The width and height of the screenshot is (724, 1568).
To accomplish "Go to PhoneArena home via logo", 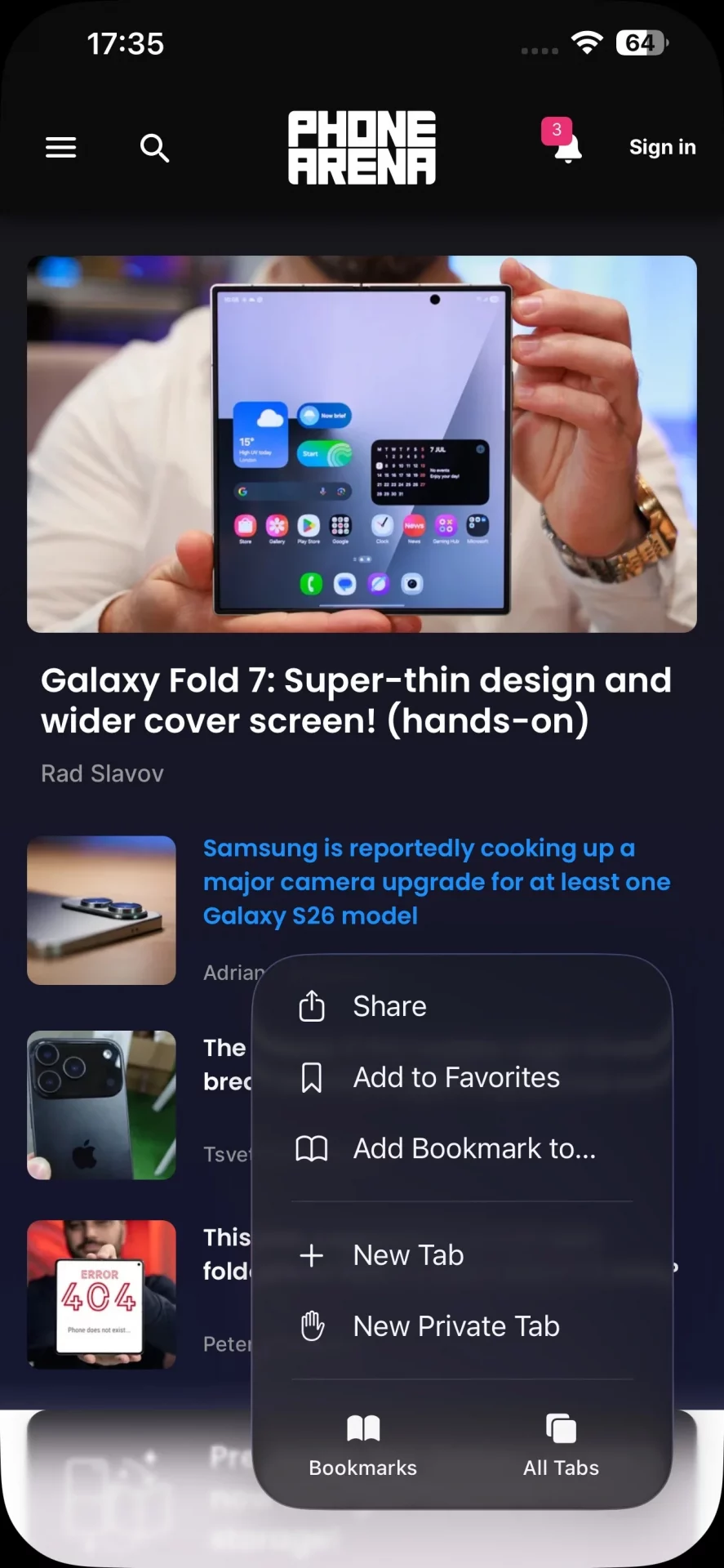I will [362, 148].
